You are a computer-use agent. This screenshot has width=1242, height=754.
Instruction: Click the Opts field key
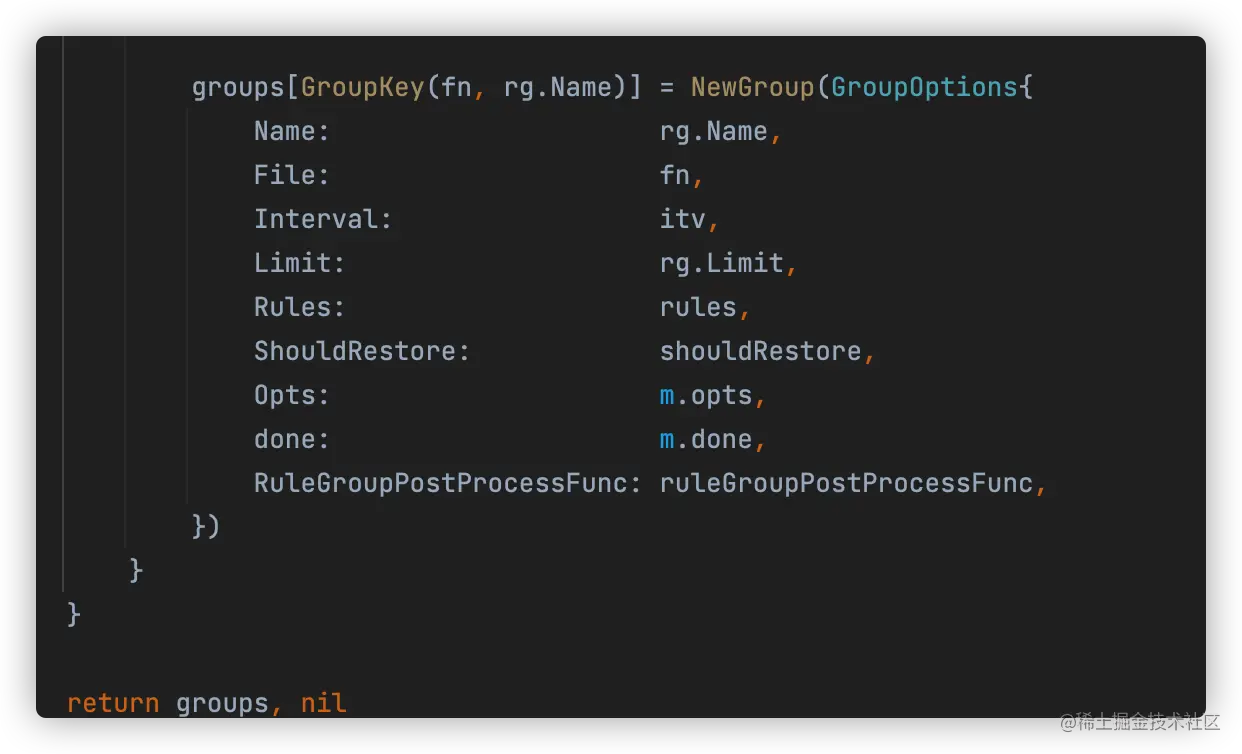pos(290,395)
